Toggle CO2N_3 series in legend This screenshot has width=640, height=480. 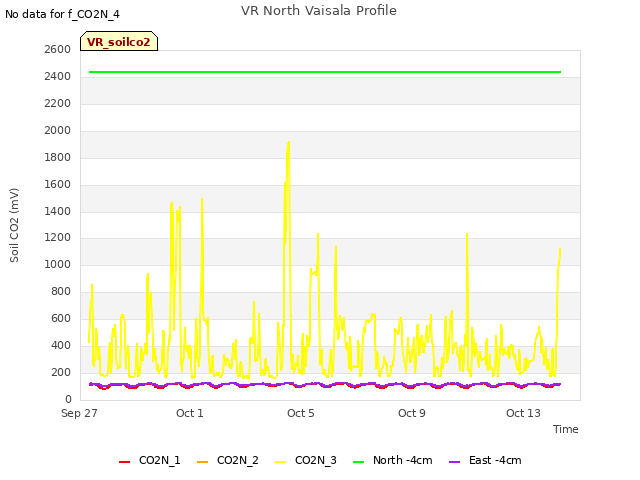tap(306, 460)
